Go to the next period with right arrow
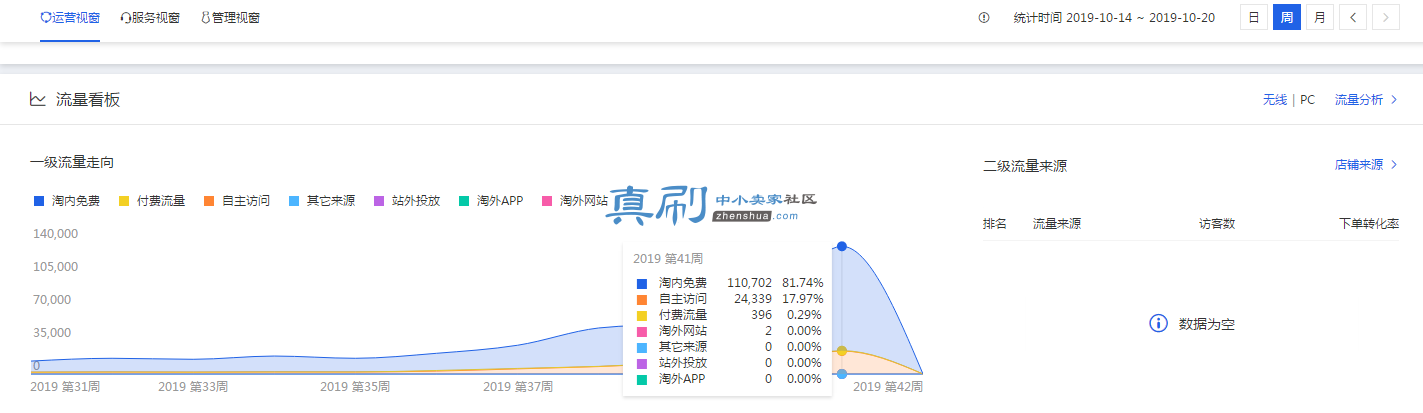The height and width of the screenshot is (413, 1423). click(x=1386, y=17)
